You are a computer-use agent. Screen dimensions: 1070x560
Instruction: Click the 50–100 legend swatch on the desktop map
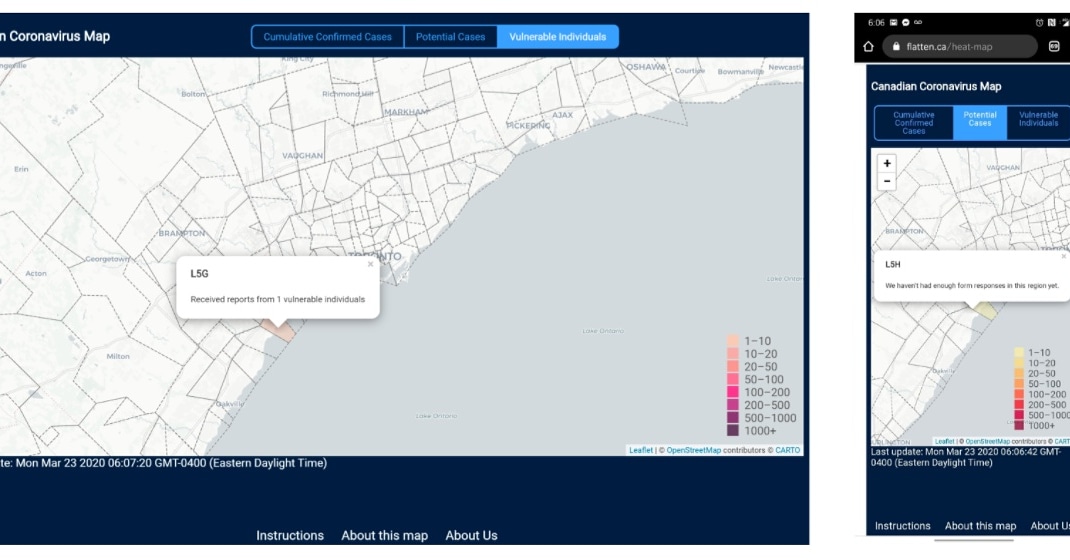733,379
